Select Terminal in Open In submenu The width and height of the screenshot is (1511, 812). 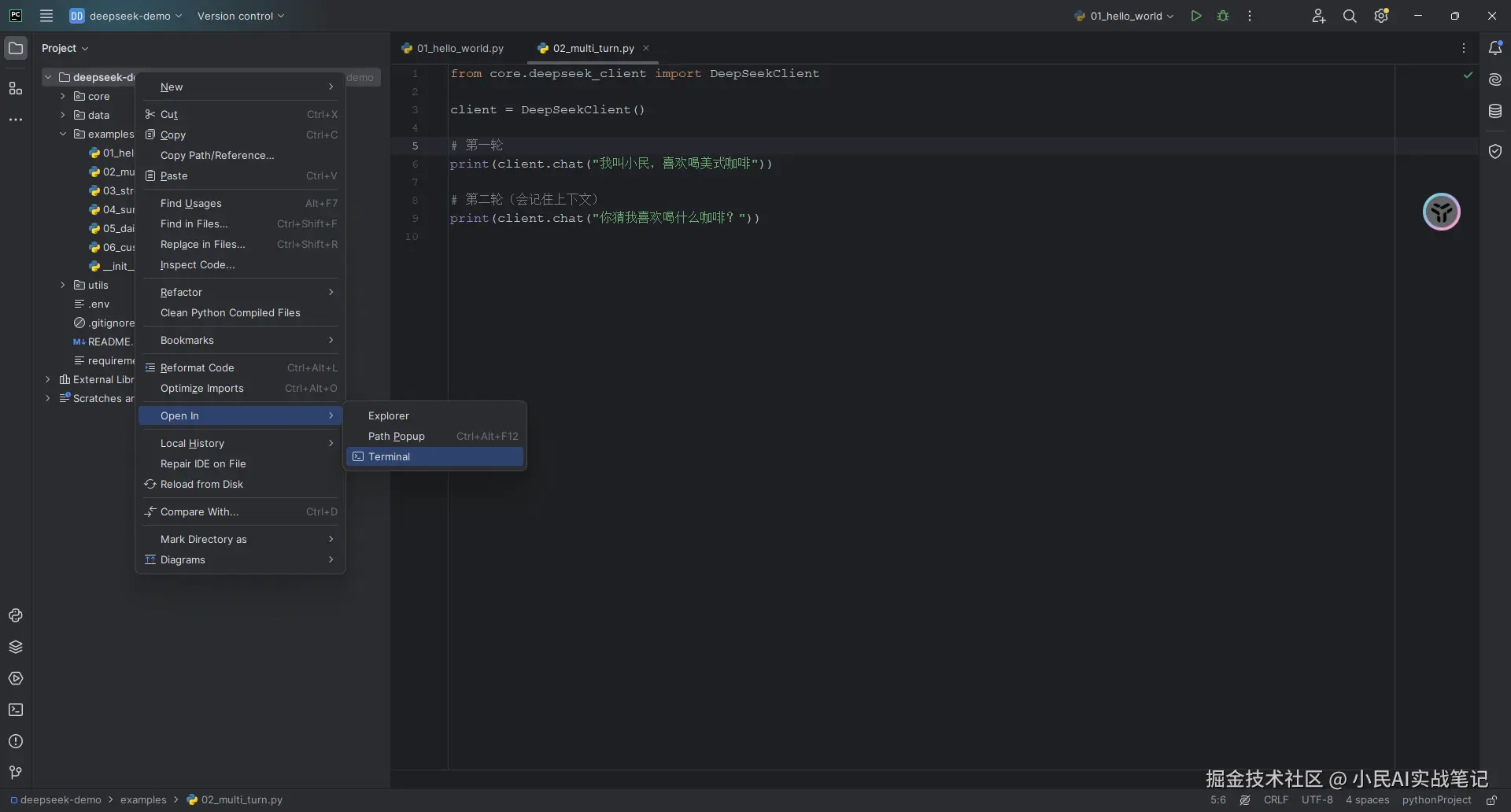(434, 456)
